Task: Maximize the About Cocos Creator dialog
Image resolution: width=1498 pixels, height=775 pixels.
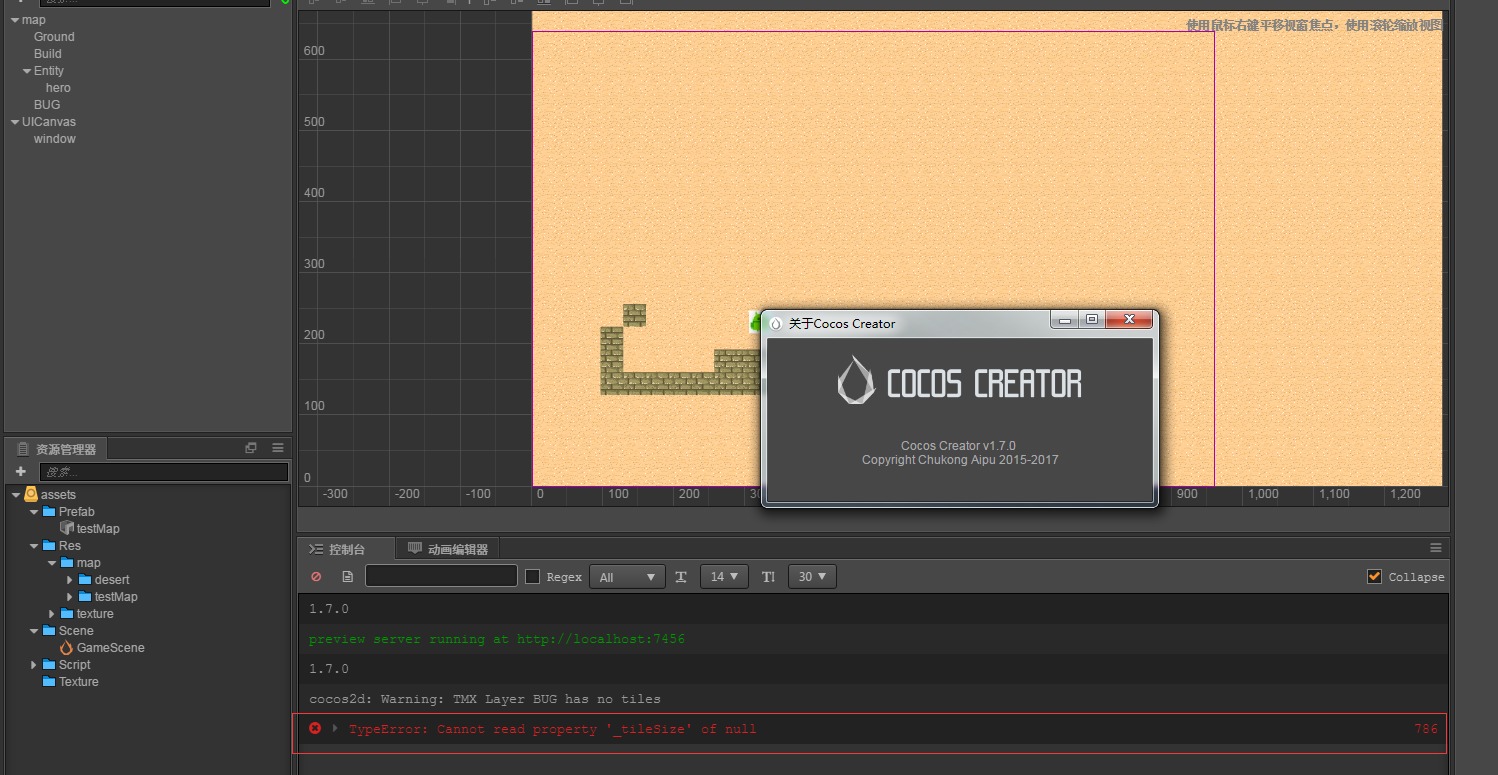Action: [x=1092, y=320]
